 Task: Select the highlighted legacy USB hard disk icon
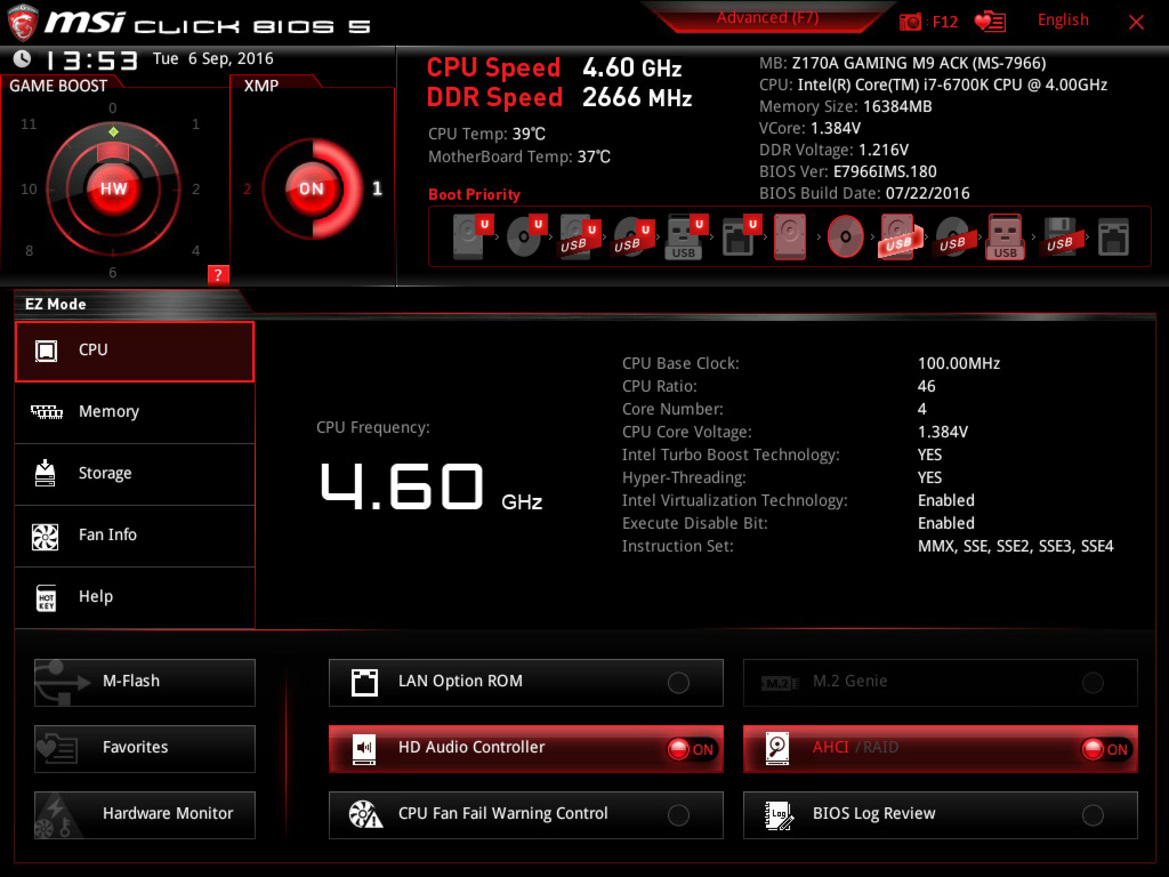point(898,236)
